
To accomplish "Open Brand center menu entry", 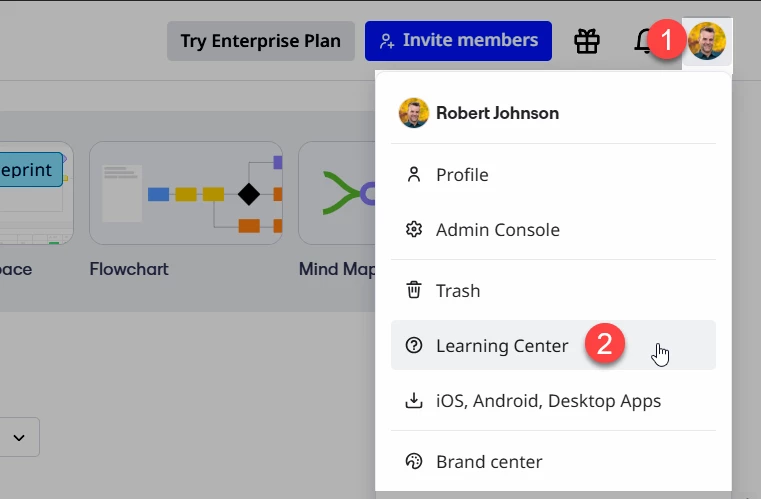I will pyautogui.click(x=553, y=461).
